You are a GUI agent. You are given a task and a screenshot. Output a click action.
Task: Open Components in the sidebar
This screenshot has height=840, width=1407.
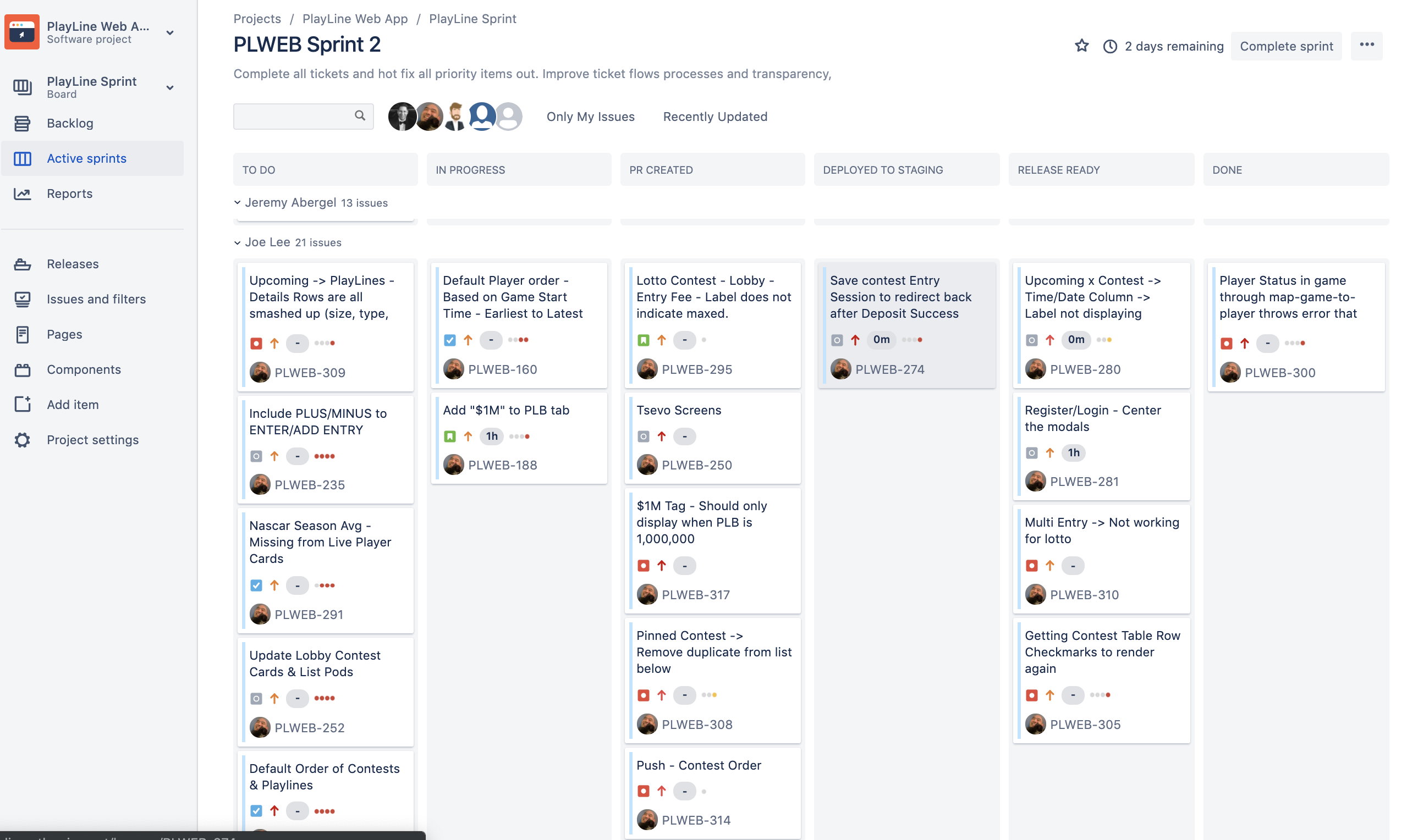[83, 369]
